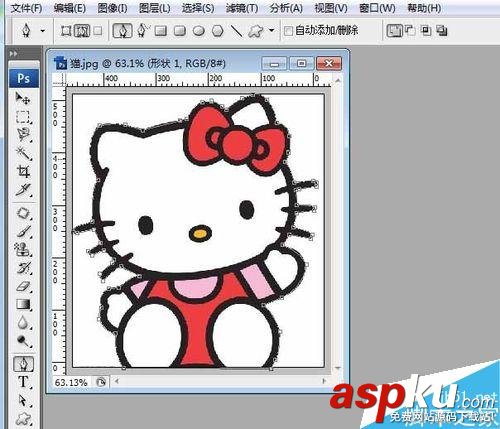Select the Type tool
The height and width of the screenshot is (429, 500).
tap(23, 382)
